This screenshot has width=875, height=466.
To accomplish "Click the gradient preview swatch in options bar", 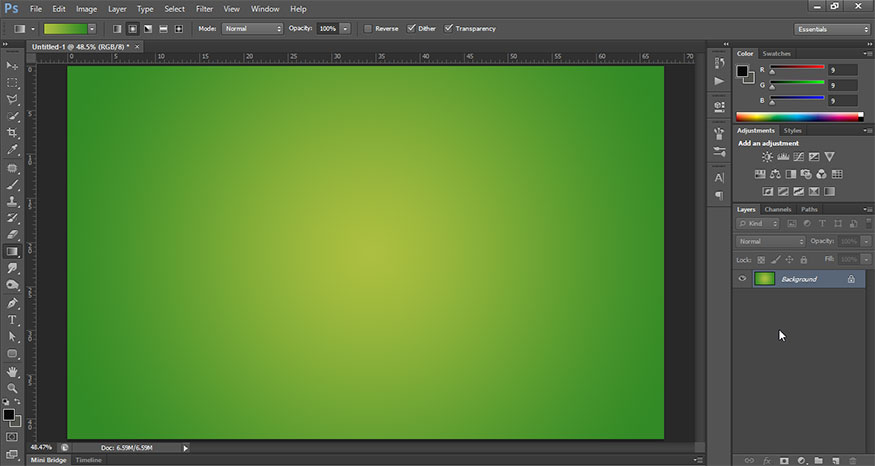I will click(x=65, y=28).
